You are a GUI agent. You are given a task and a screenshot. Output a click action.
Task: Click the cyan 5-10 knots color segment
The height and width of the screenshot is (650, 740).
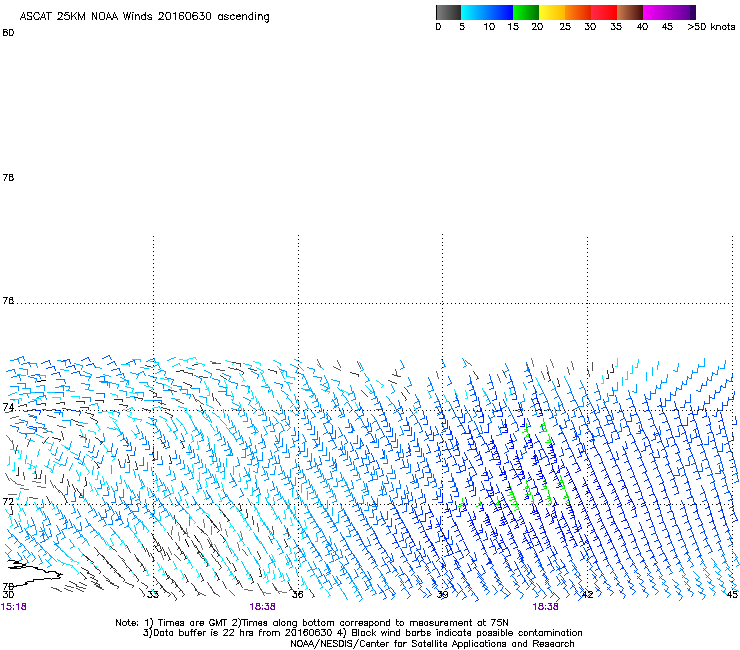click(x=474, y=12)
